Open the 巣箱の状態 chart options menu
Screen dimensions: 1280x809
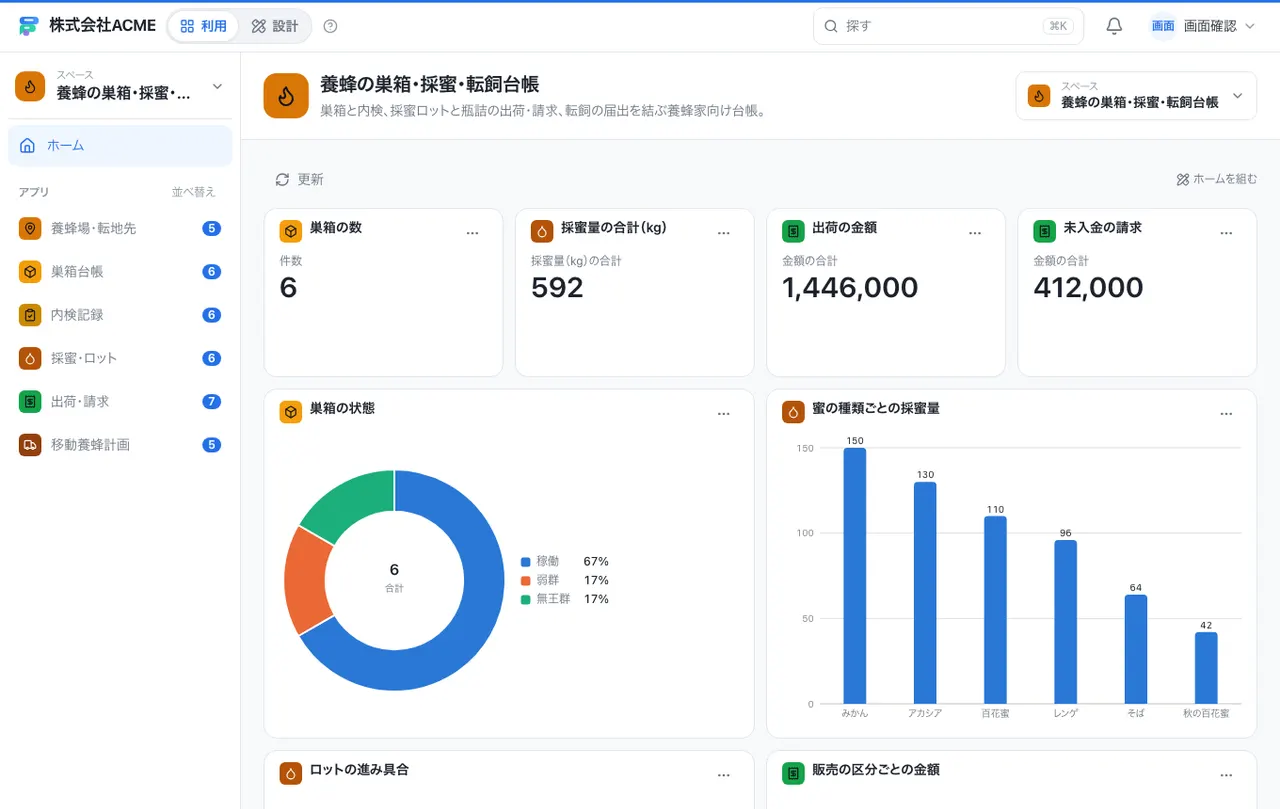tap(724, 413)
